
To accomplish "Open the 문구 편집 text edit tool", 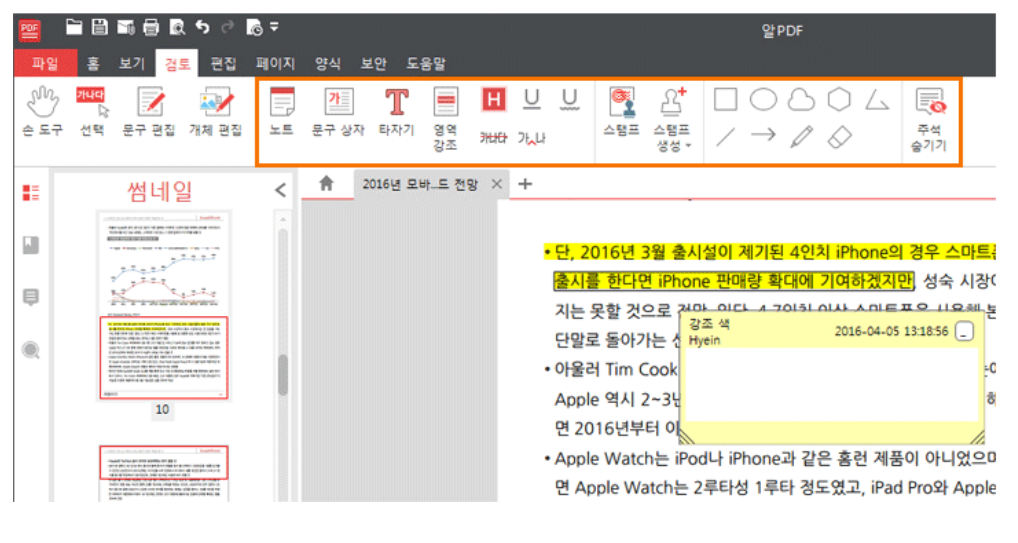I will 149,112.
